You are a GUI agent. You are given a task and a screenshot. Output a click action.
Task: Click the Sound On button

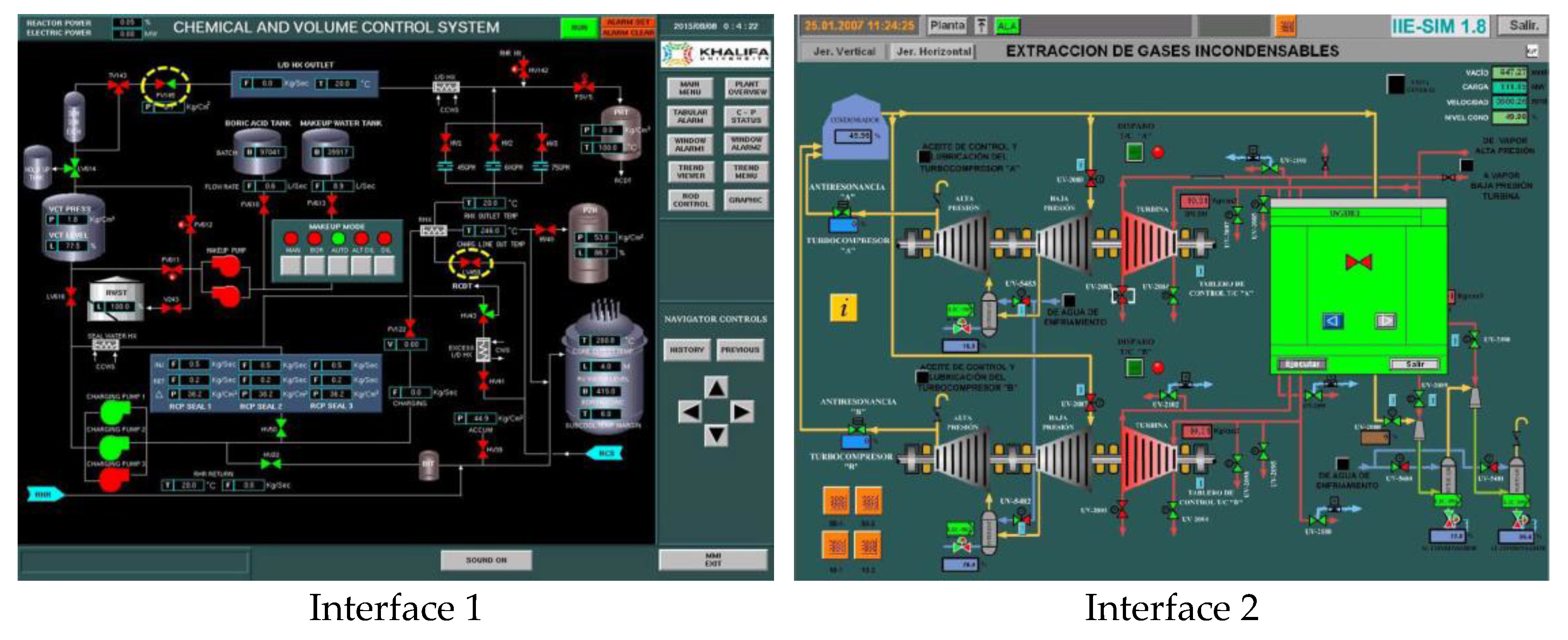pos(486,559)
